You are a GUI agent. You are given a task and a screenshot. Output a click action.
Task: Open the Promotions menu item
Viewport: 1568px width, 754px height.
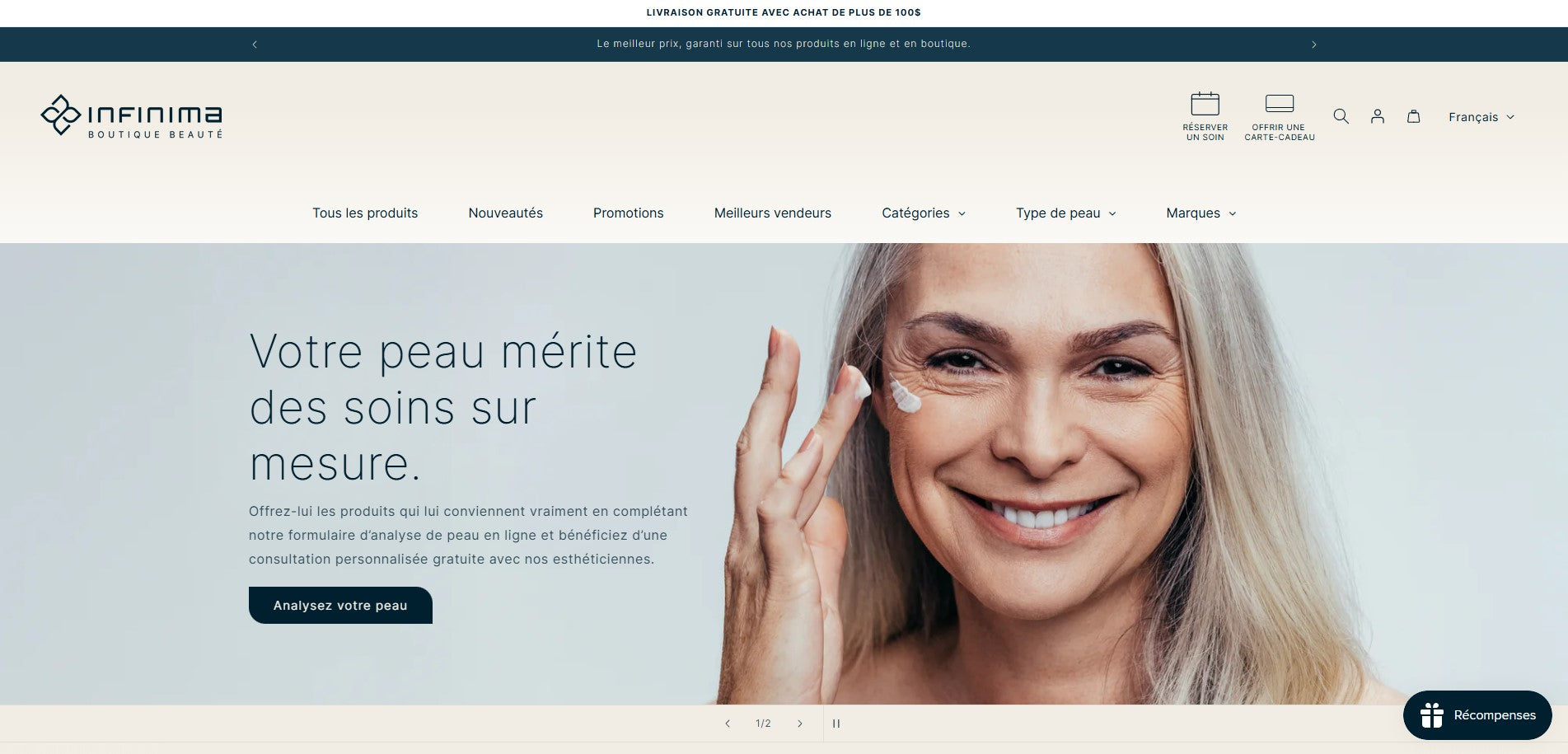point(628,213)
